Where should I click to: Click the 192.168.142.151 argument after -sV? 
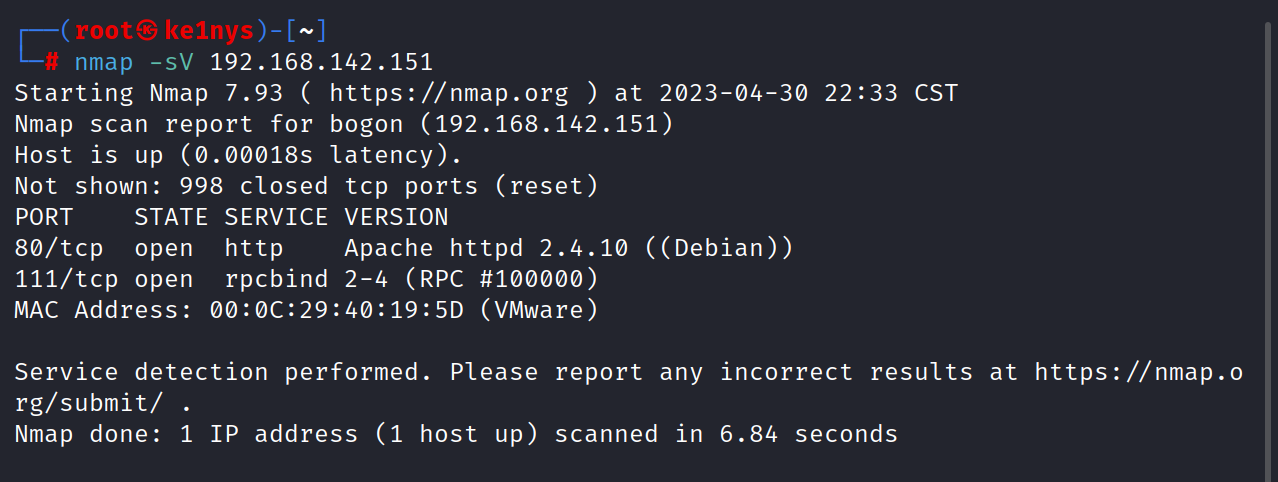(321, 62)
